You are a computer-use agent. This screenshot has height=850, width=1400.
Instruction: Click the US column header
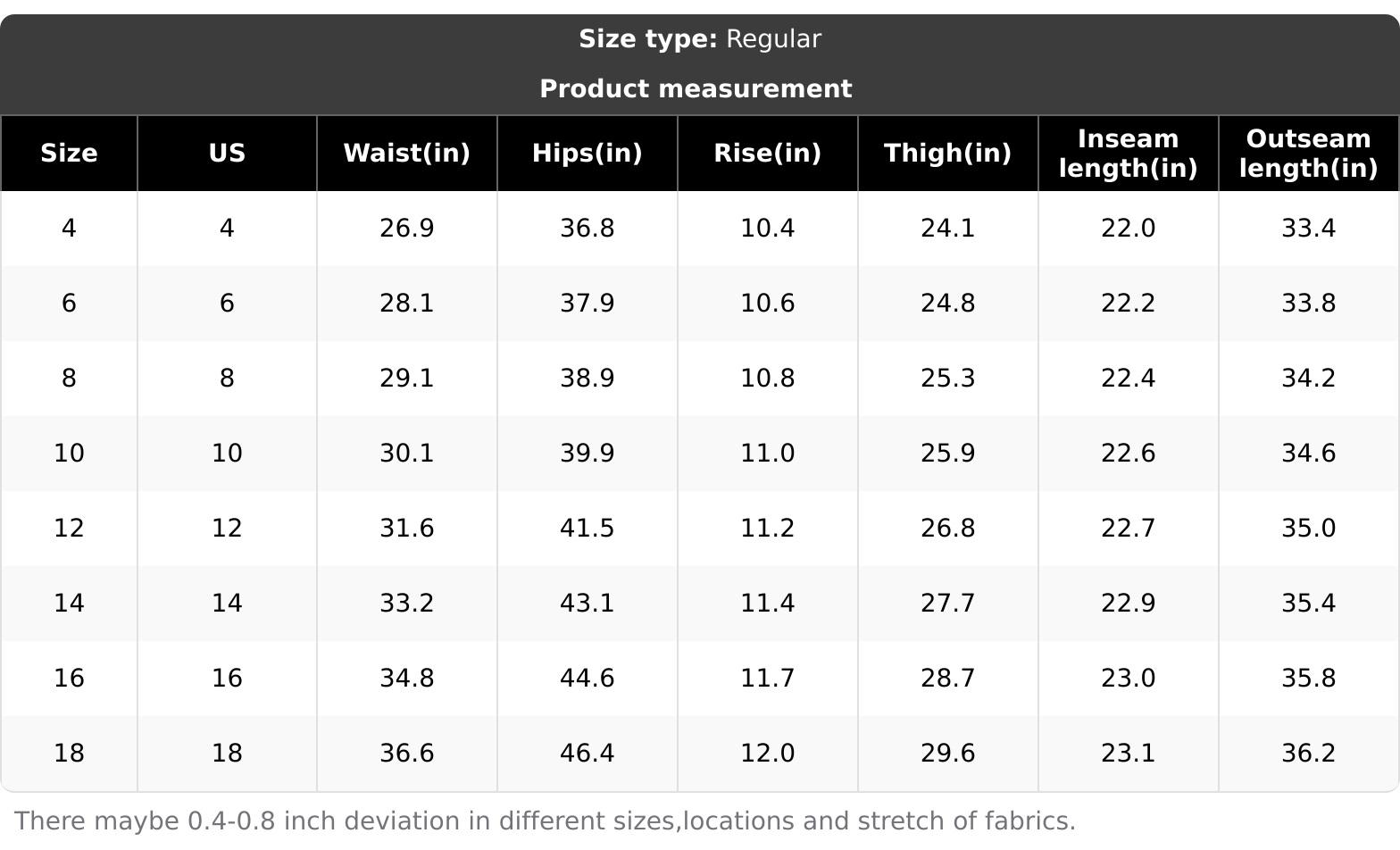(227, 154)
